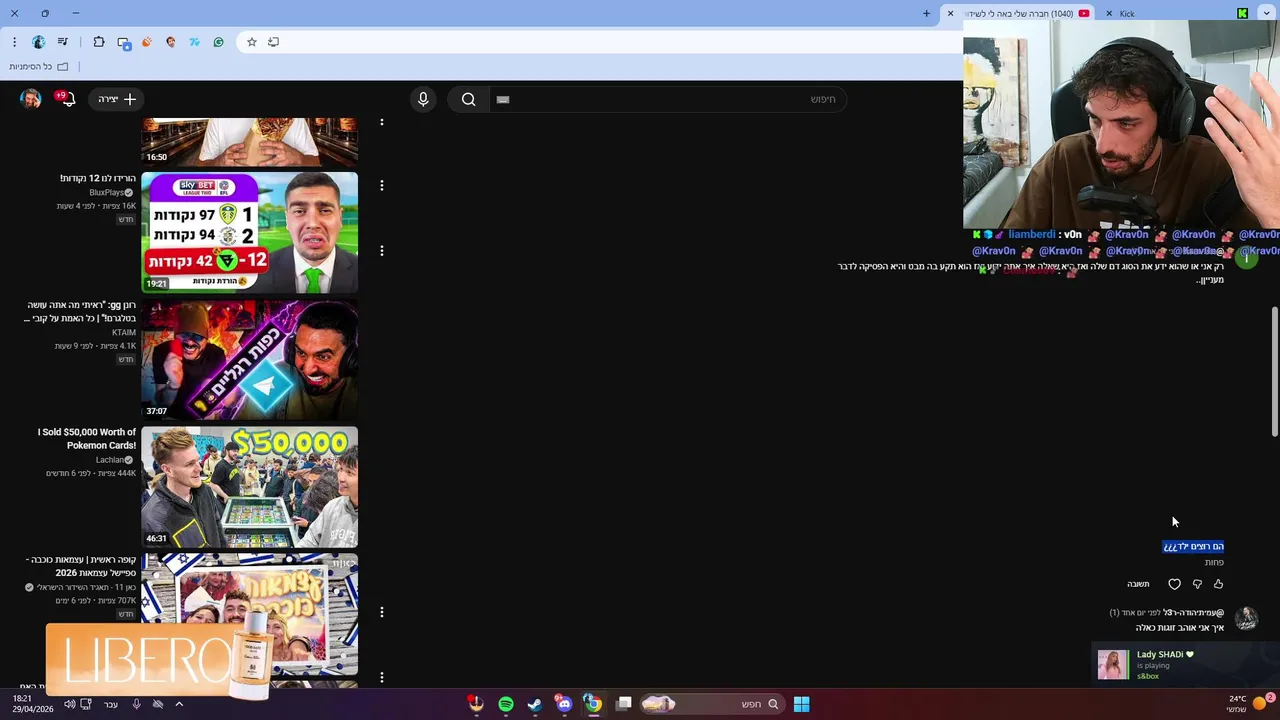
Task: Open the 37:07 KTAIM video thumbnail
Action: (x=249, y=359)
